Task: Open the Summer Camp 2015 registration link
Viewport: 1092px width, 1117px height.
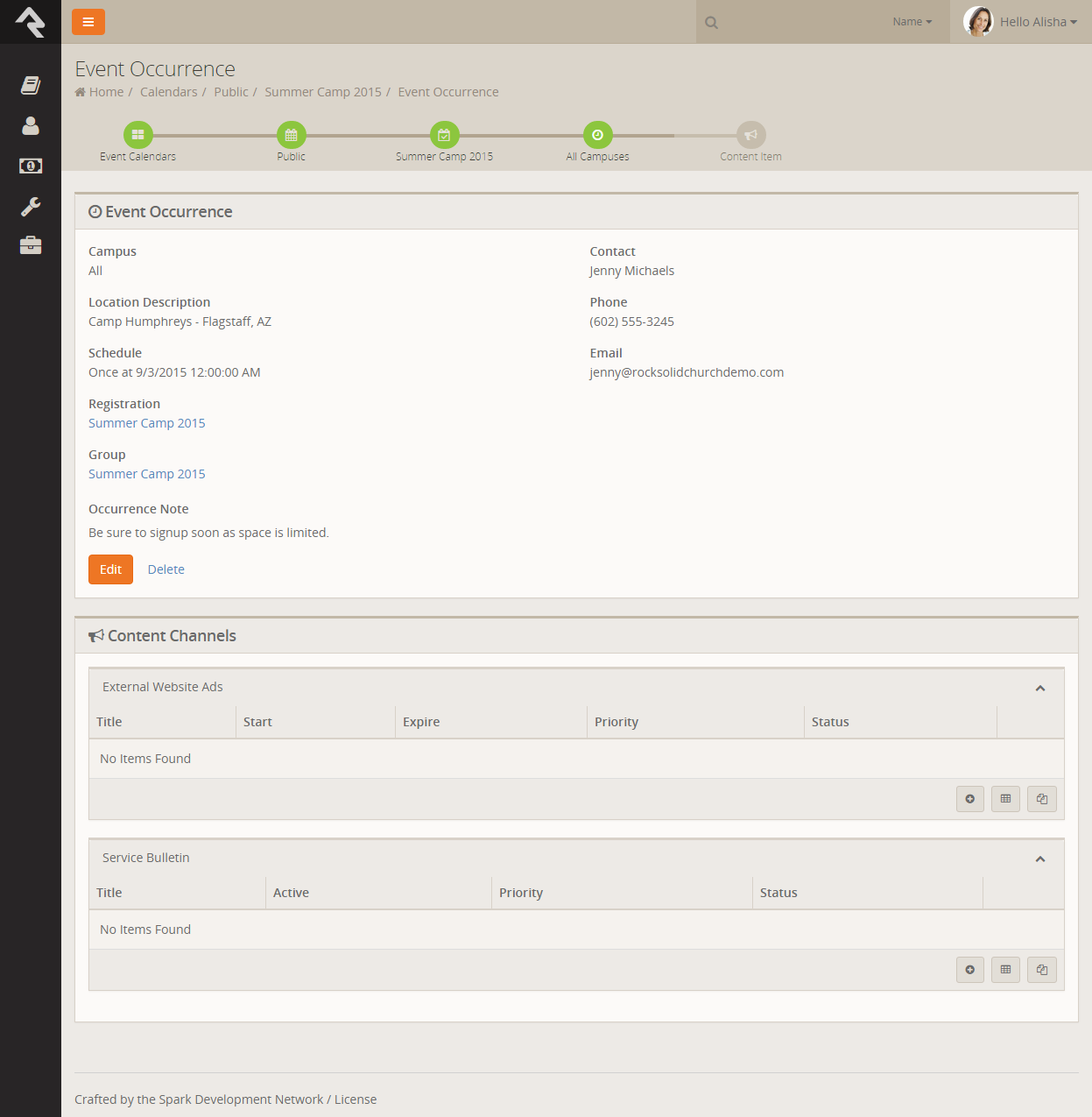Action: (x=146, y=423)
